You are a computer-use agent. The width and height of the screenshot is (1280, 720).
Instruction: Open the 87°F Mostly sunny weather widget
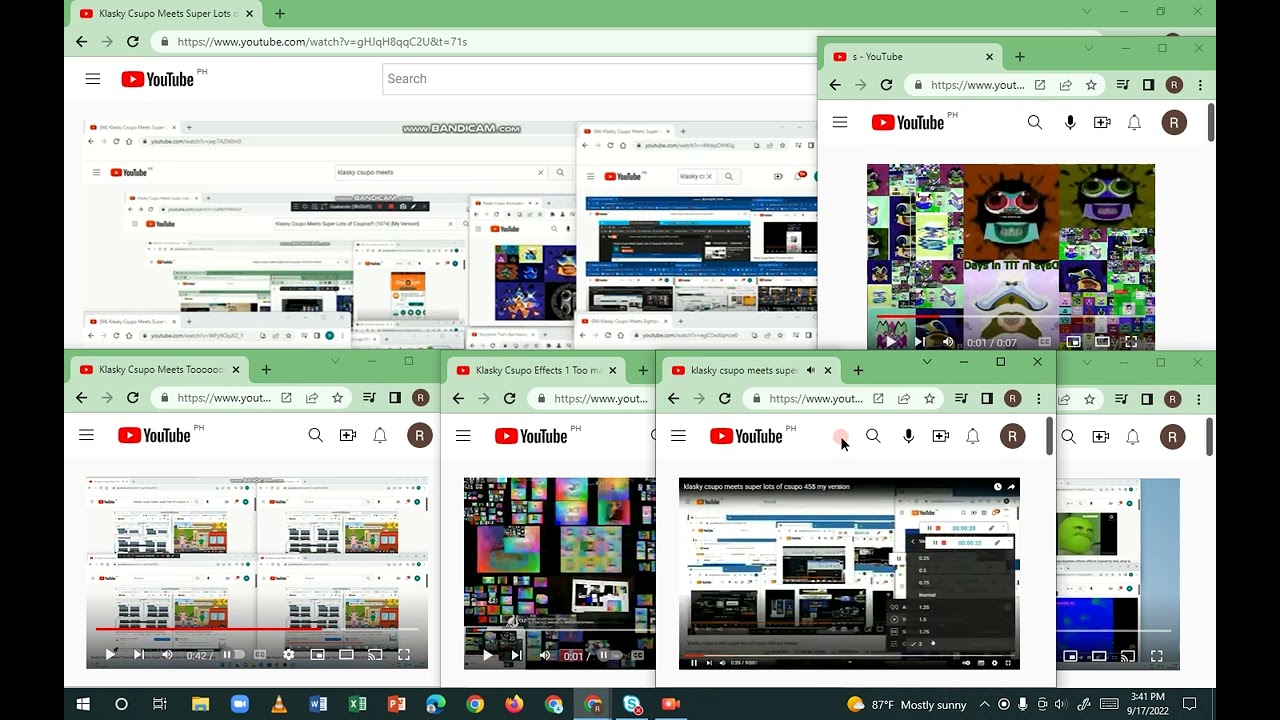tap(906, 704)
